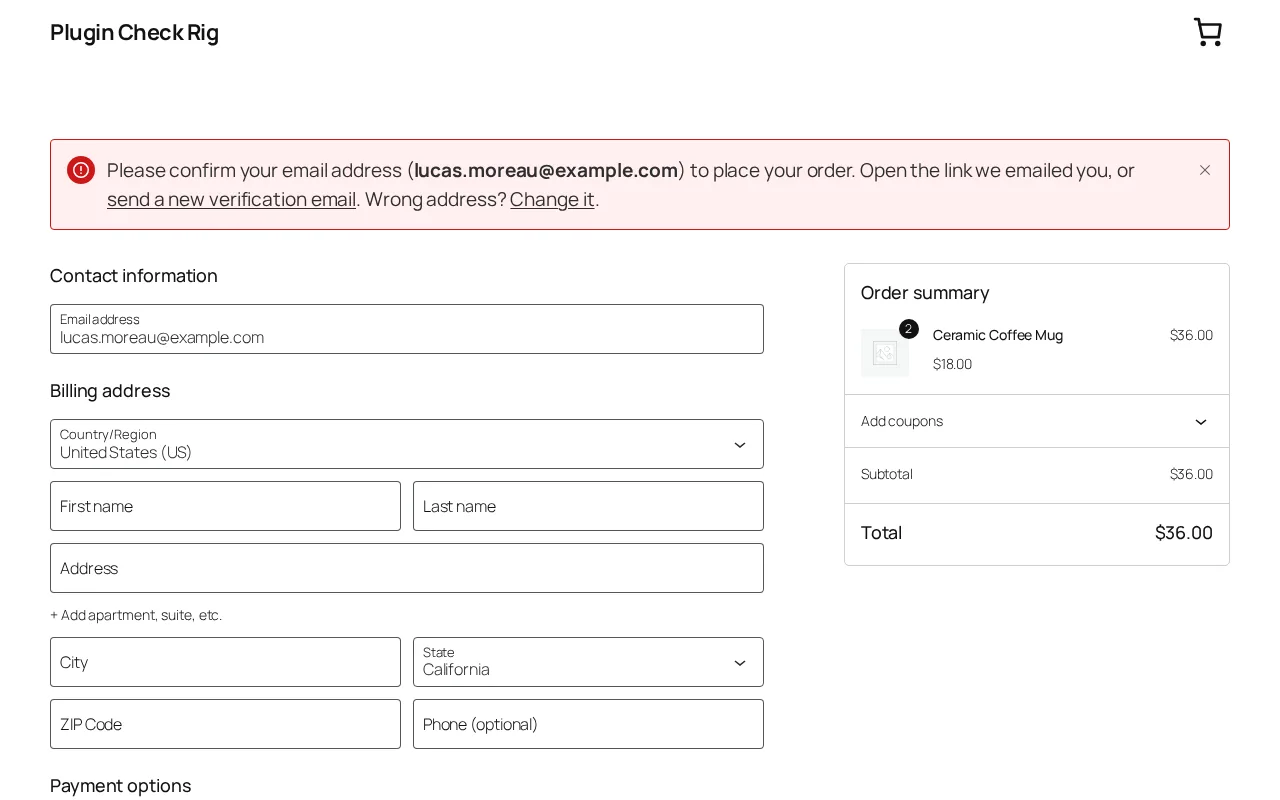Click the Payment options heading

(120, 786)
